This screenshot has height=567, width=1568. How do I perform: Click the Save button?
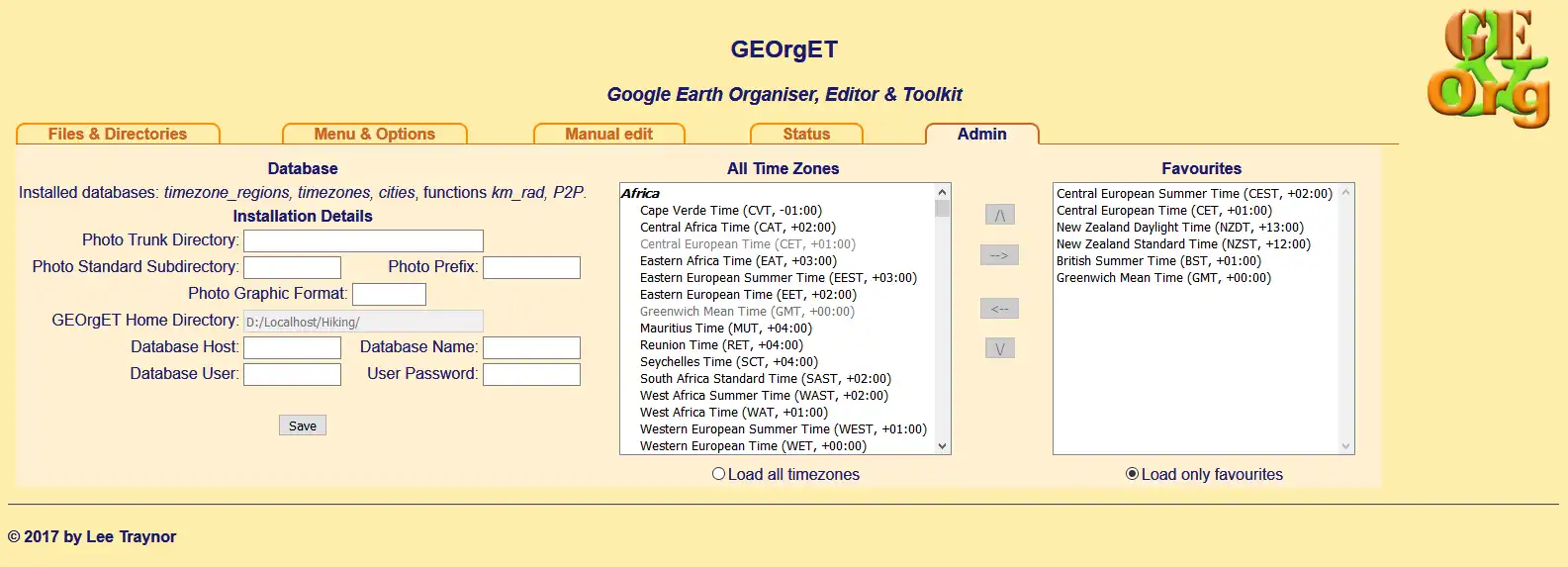303,425
